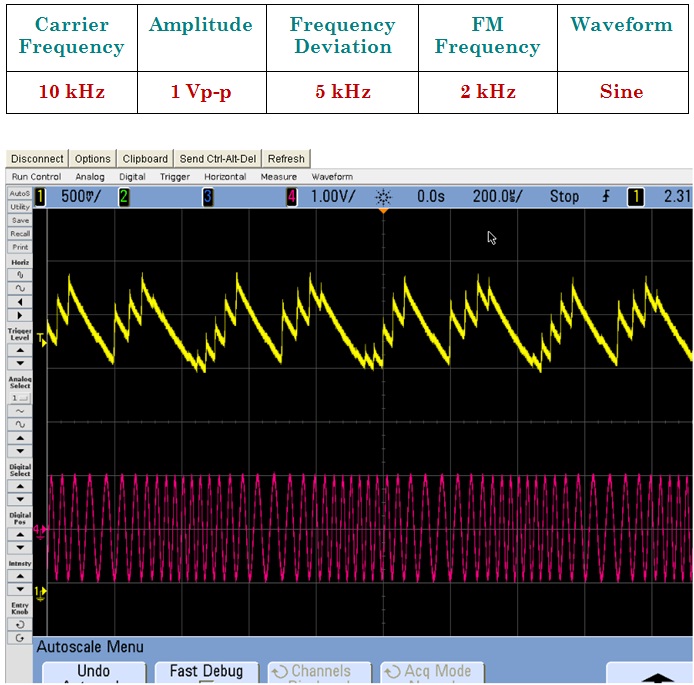
Task: Click channel 3 indicator in status bar
Action: pyautogui.click(x=208, y=196)
